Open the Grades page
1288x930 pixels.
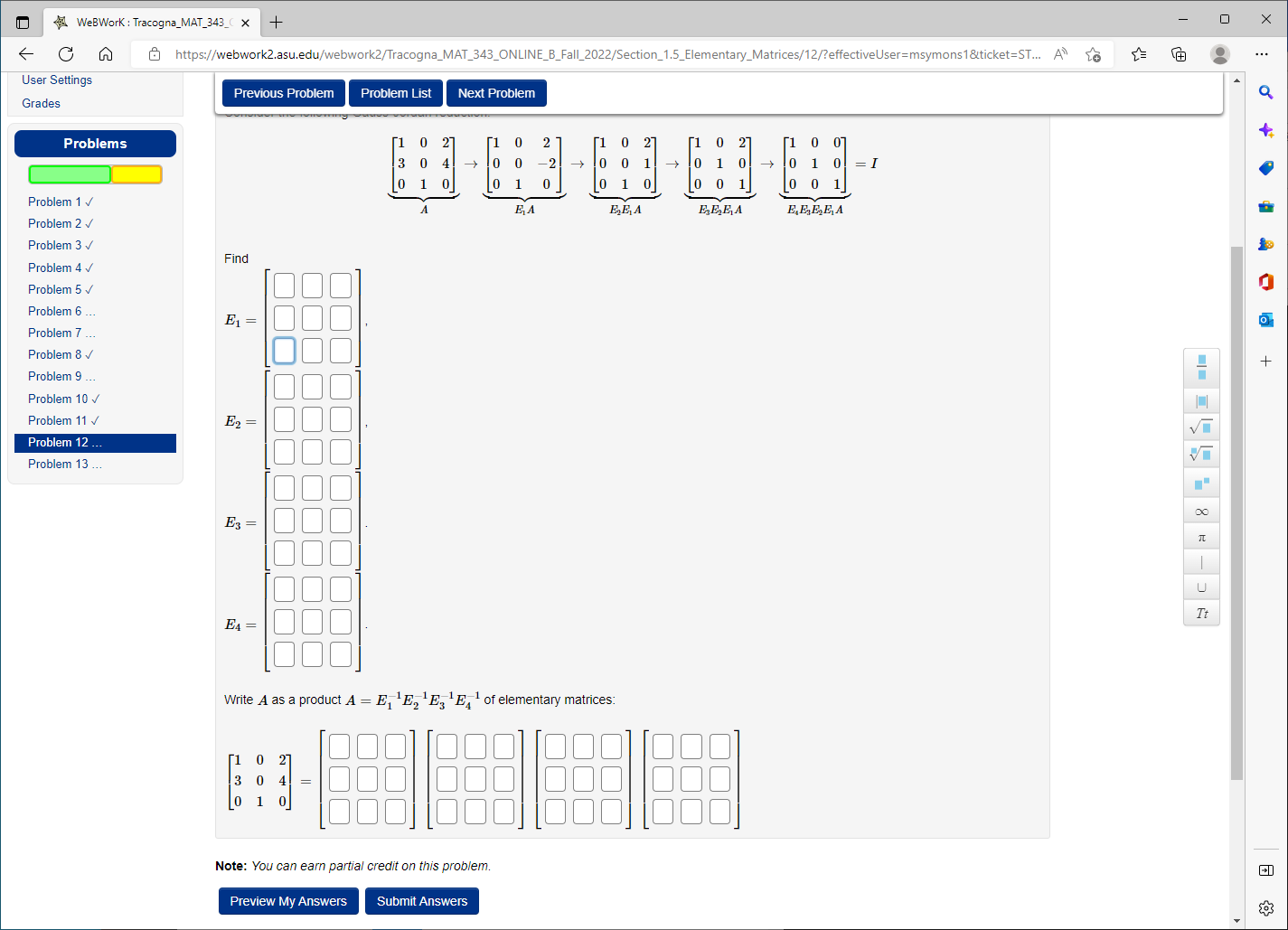[41, 103]
